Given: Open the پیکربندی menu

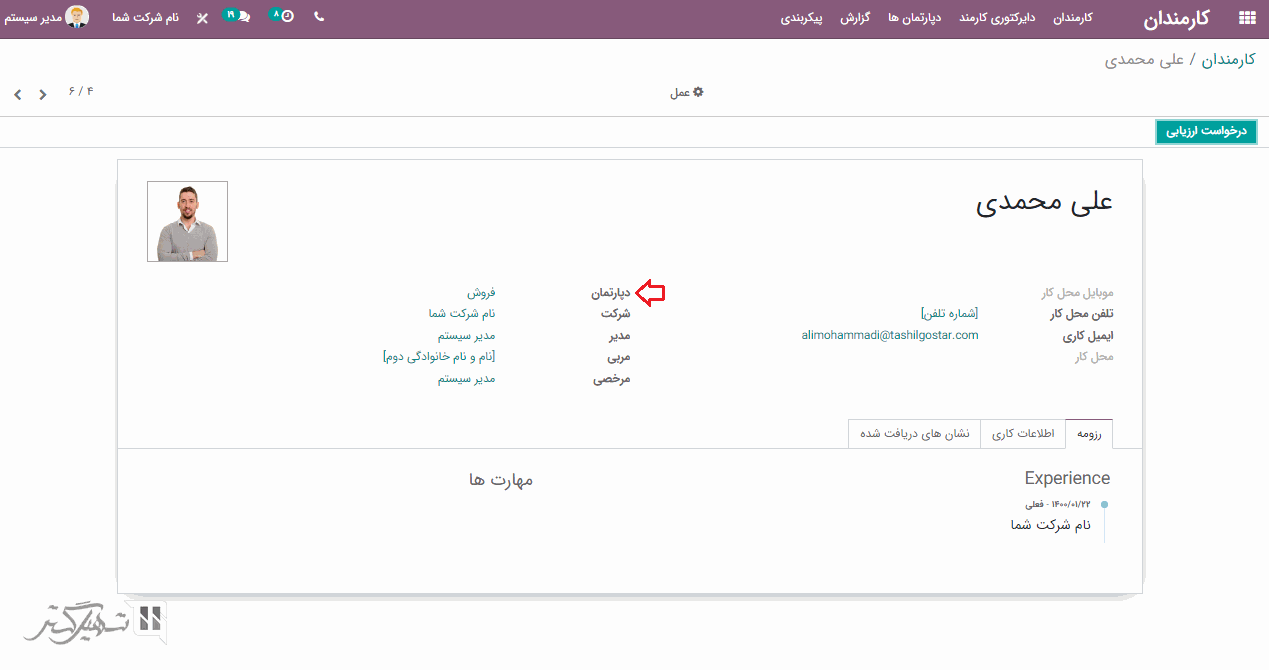Looking at the screenshot, I should coord(801,18).
